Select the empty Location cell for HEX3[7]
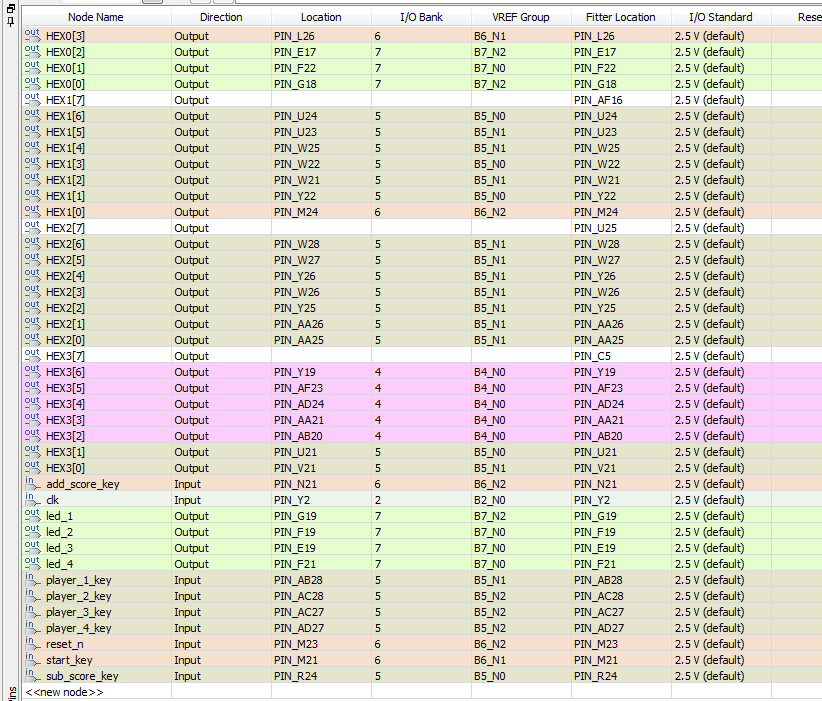Image resolution: width=822 pixels, height=701 pixels. coord(321,355)
